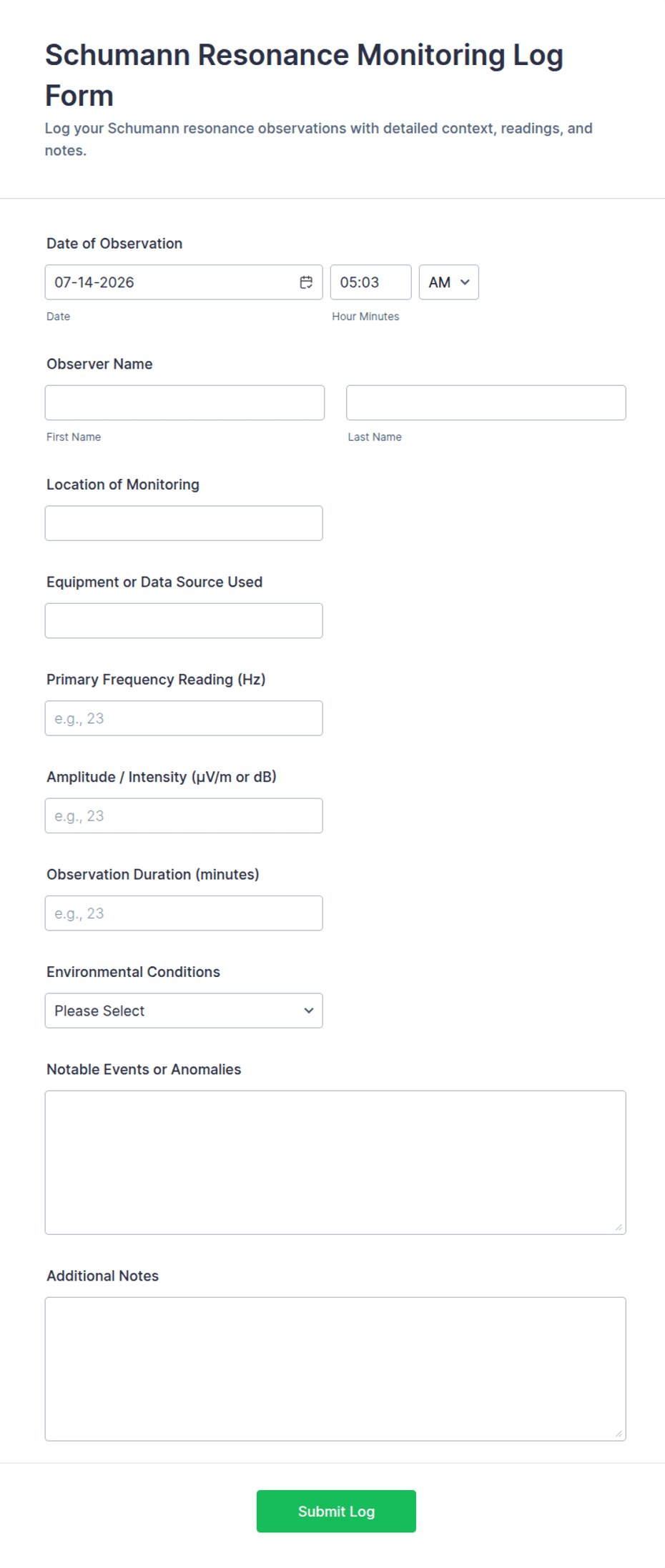Image resolution: width=665 pixels, height=1568 pixels.
Task: Click the Environmental Conditions chevron arrow
Action: tap(309, 1011)
